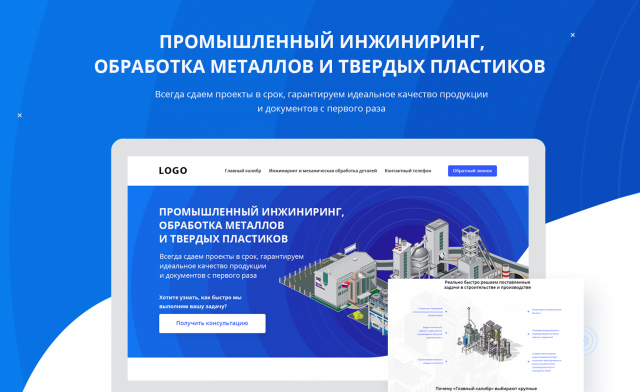Screen dimensions: 640x392
Task: Open the «Контактный телефон» menu item
Action: coord(408,171)
